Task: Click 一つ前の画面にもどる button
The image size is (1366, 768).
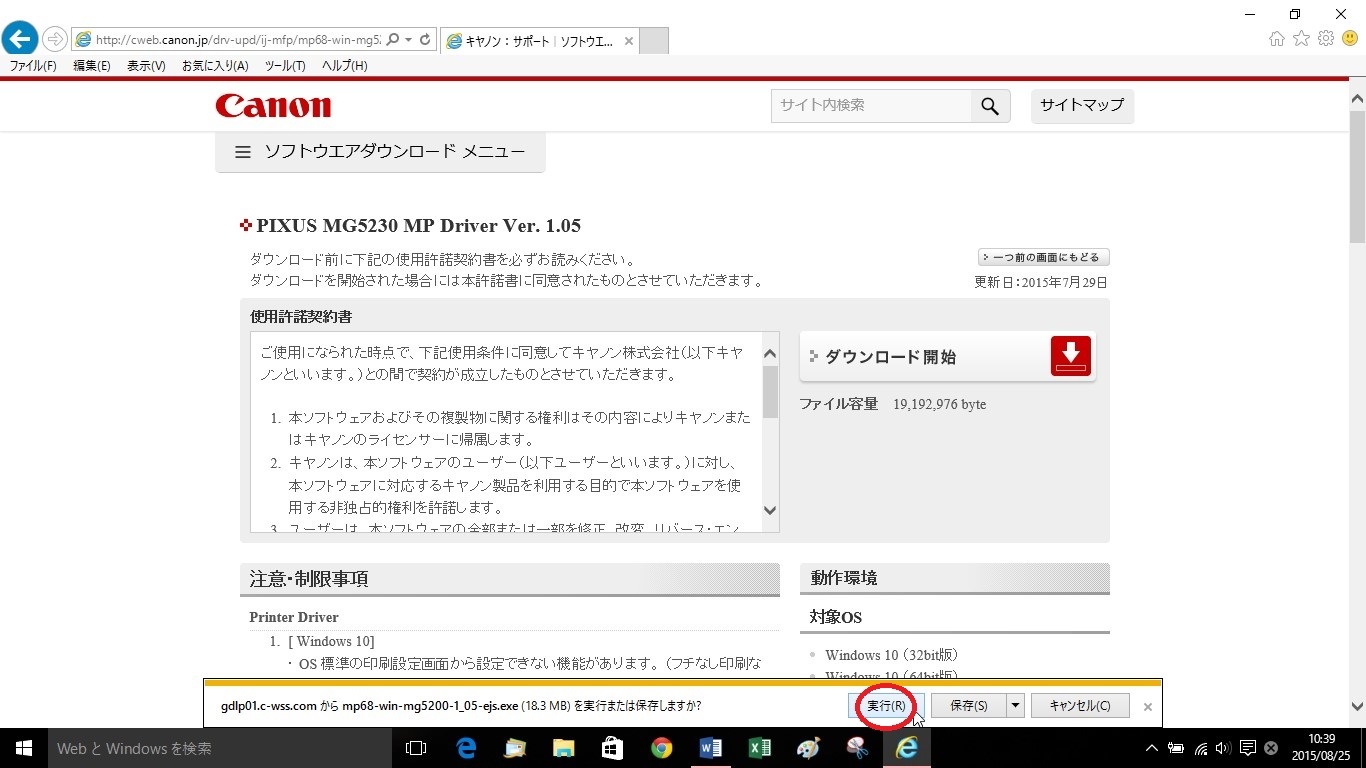Action: tap(1044, 258)
